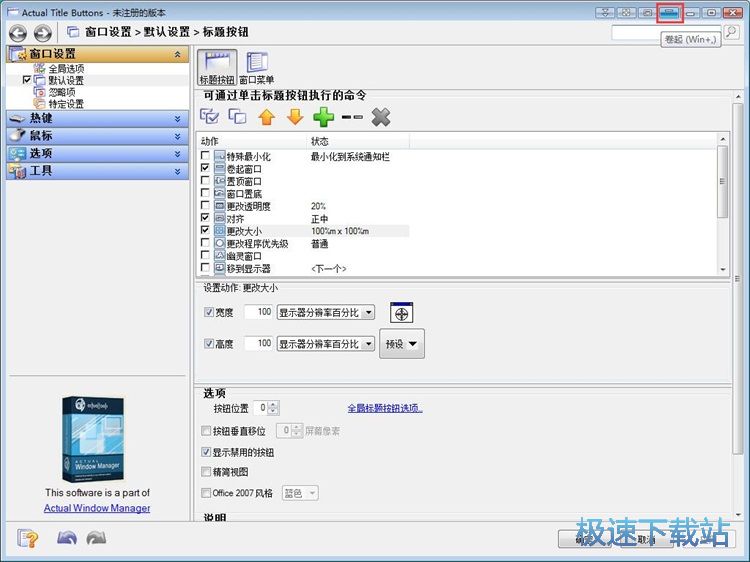
Task: Sort by the 动作 column header
Action: (252, 141)
